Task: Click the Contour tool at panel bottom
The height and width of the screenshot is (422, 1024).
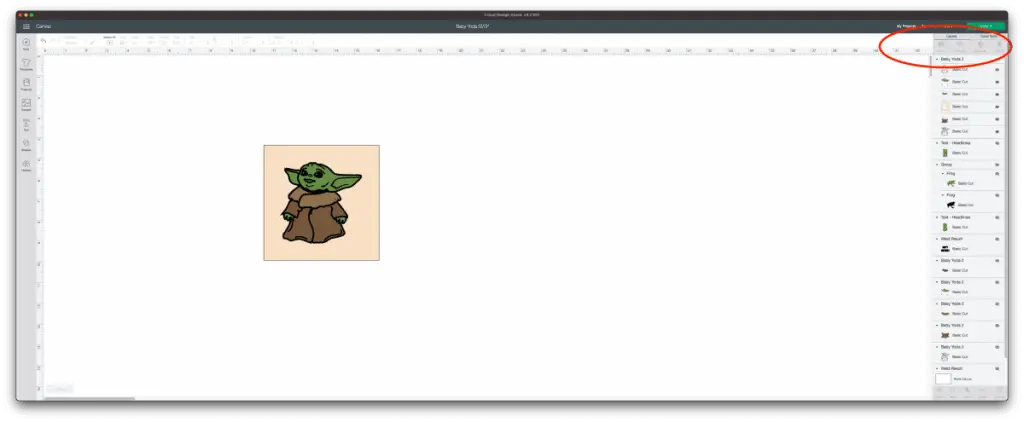Action: coord(998,392)
